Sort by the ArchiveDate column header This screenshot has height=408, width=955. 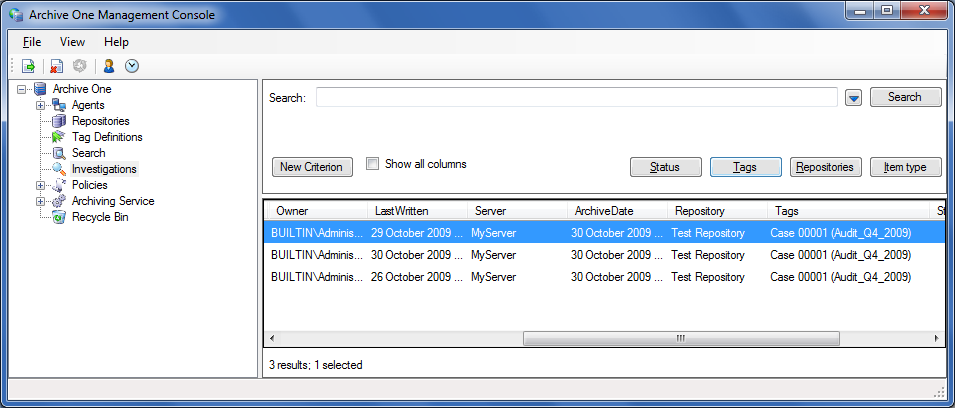click(x=618, y=211)
